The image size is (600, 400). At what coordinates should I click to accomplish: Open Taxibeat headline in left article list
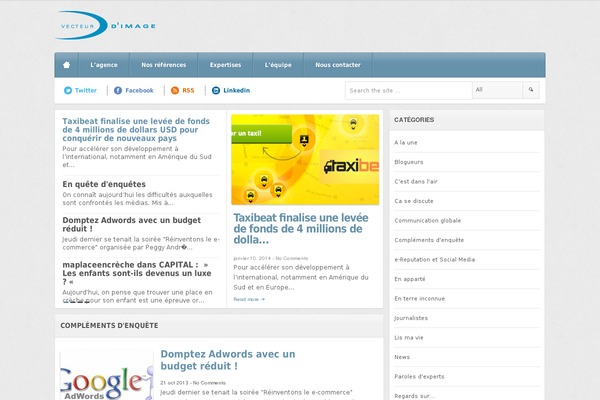[x=136, y=129]
